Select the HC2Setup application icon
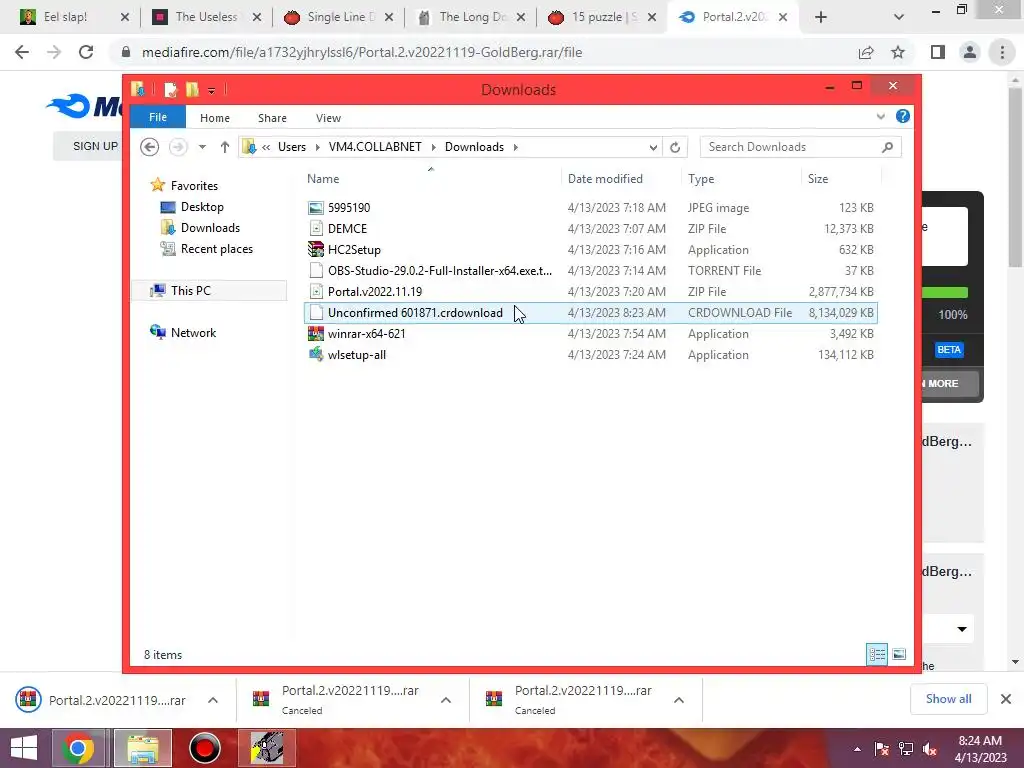 (x=316, y=249)
